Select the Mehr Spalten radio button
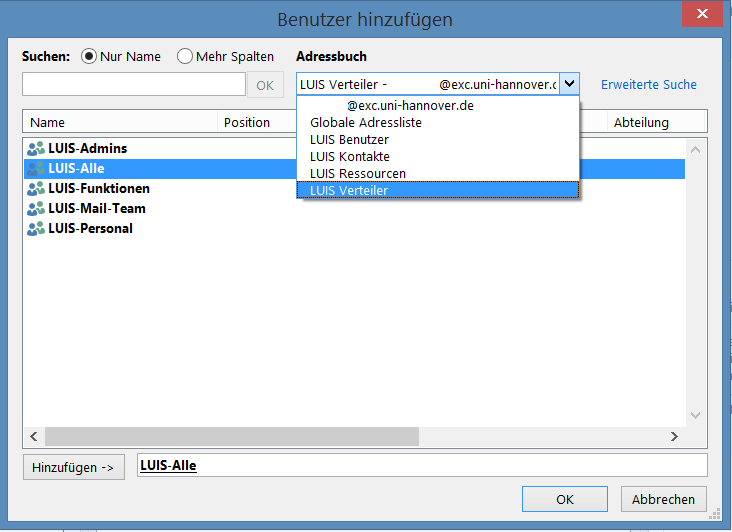 tap(185, 56)
